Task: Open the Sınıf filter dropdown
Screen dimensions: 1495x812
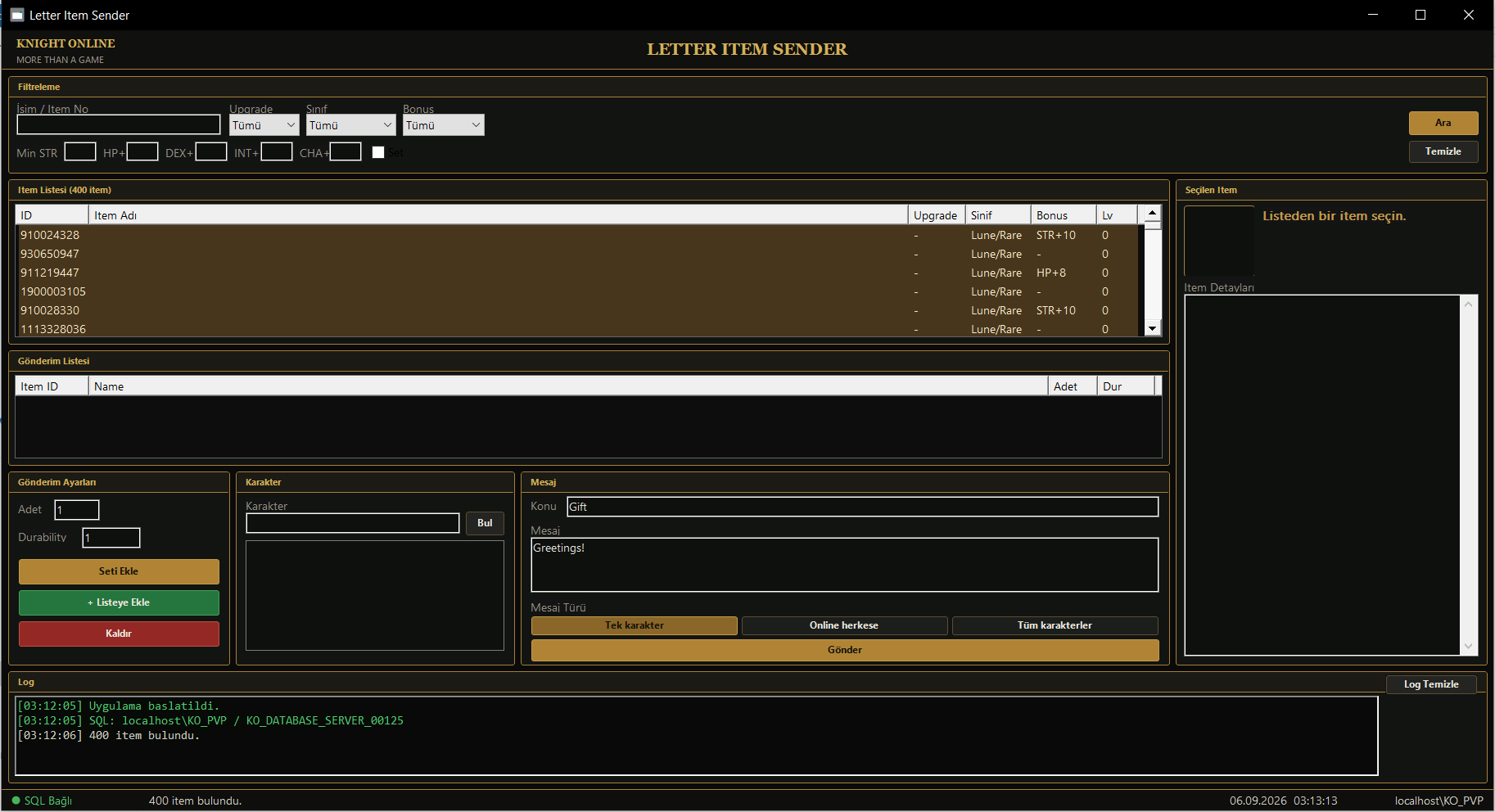Action: click(351, 124)
